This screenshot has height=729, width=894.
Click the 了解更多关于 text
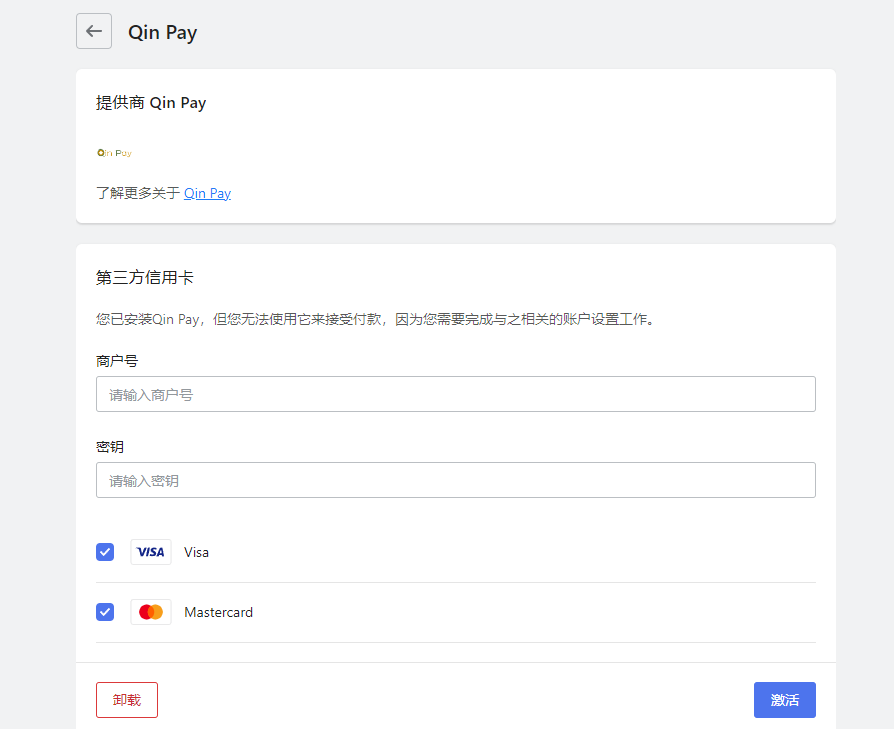[x=138, y=193]
